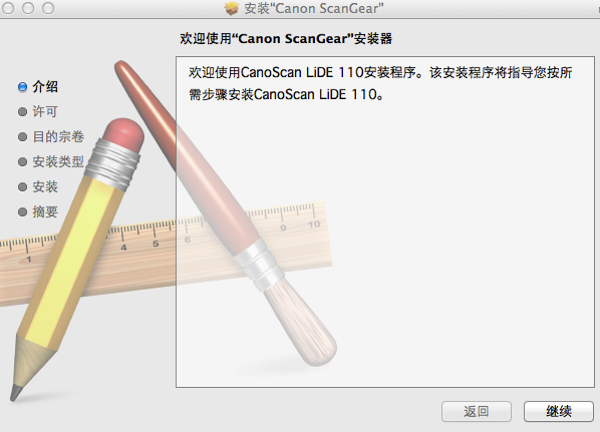Click the 继续 (Continue) button
Image resolution: width=600 pixels, height=432 pixels.
pos(559,411)
